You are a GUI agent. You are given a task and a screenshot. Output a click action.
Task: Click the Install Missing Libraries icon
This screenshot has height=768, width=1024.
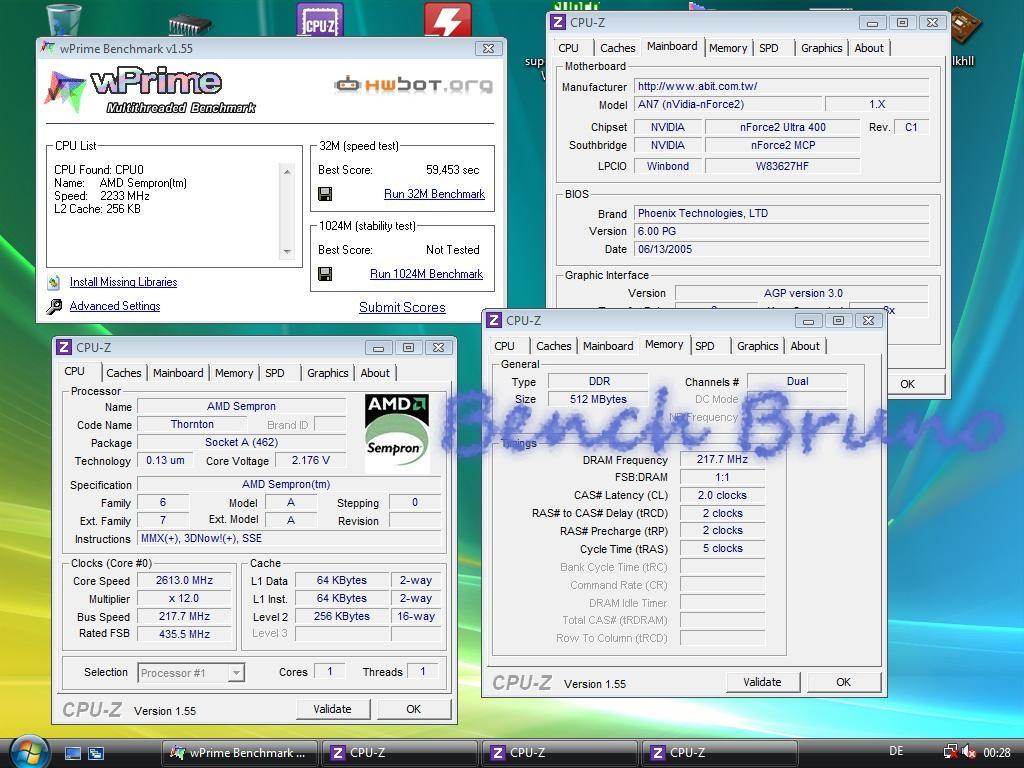[x=54, y=283]
